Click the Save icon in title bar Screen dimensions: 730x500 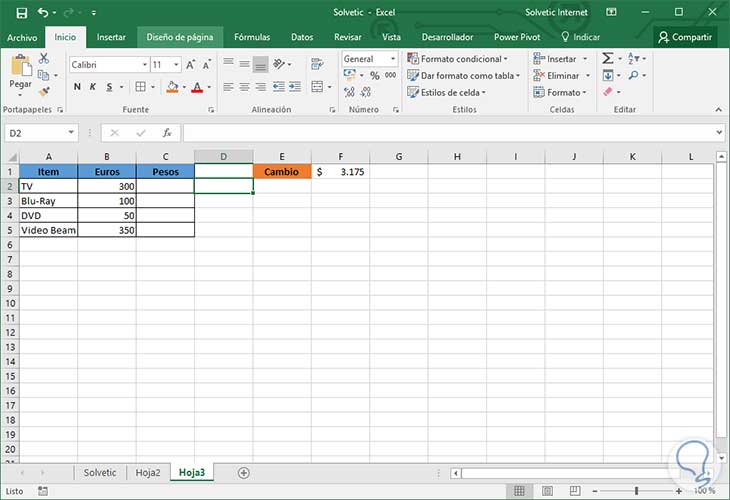pos(21,13)
